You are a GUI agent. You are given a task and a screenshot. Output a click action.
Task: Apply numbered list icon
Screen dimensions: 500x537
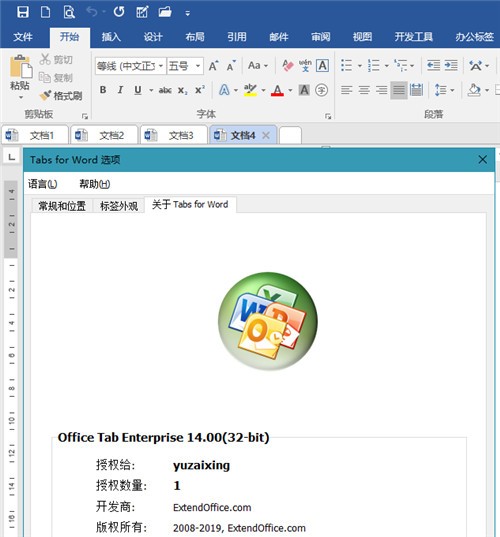point(374,65)
